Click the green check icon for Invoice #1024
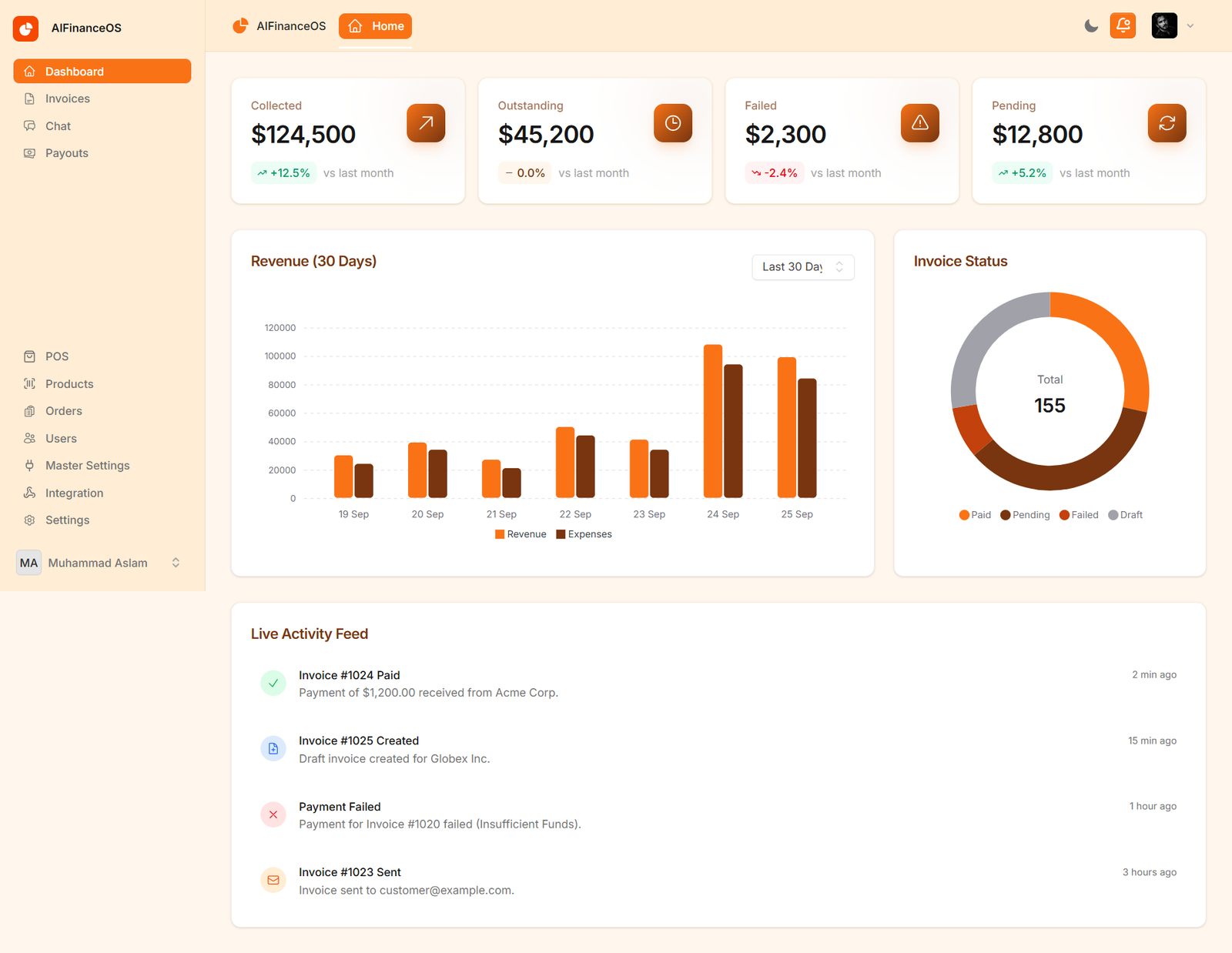Image resolution: width=1232 pixels, height=953 pixels. (x=273, y=683)
